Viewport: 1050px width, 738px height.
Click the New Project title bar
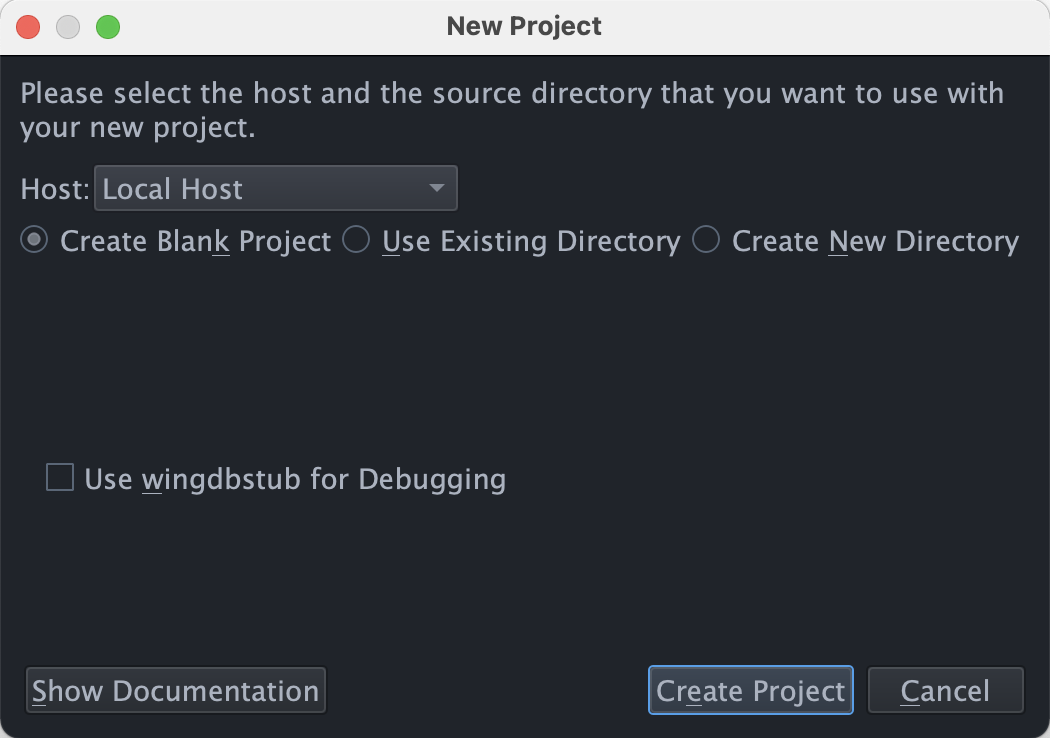[x=524, y=26]
